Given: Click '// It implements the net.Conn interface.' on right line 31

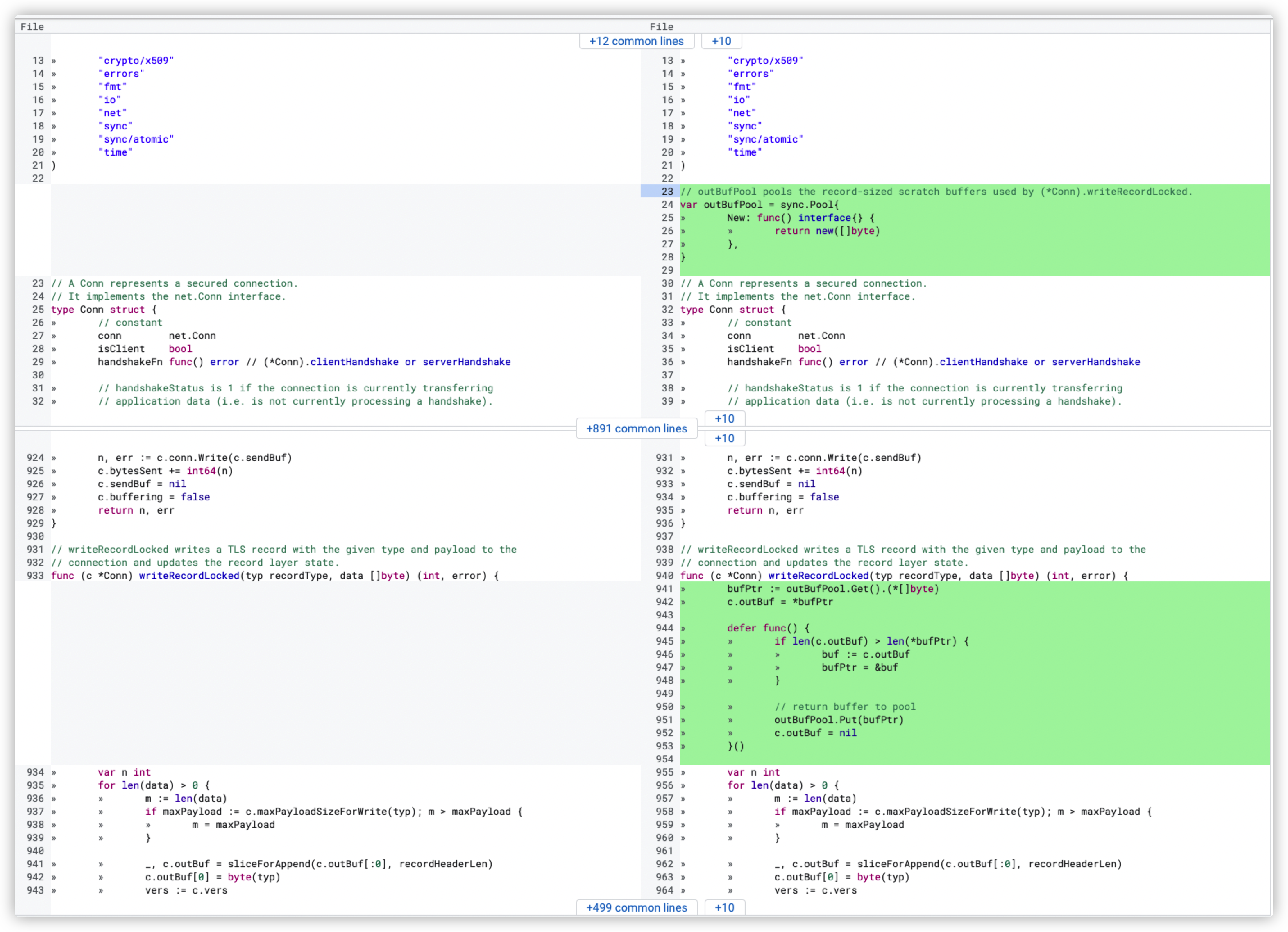Looking at the screenshot, I should pos(798,296).
